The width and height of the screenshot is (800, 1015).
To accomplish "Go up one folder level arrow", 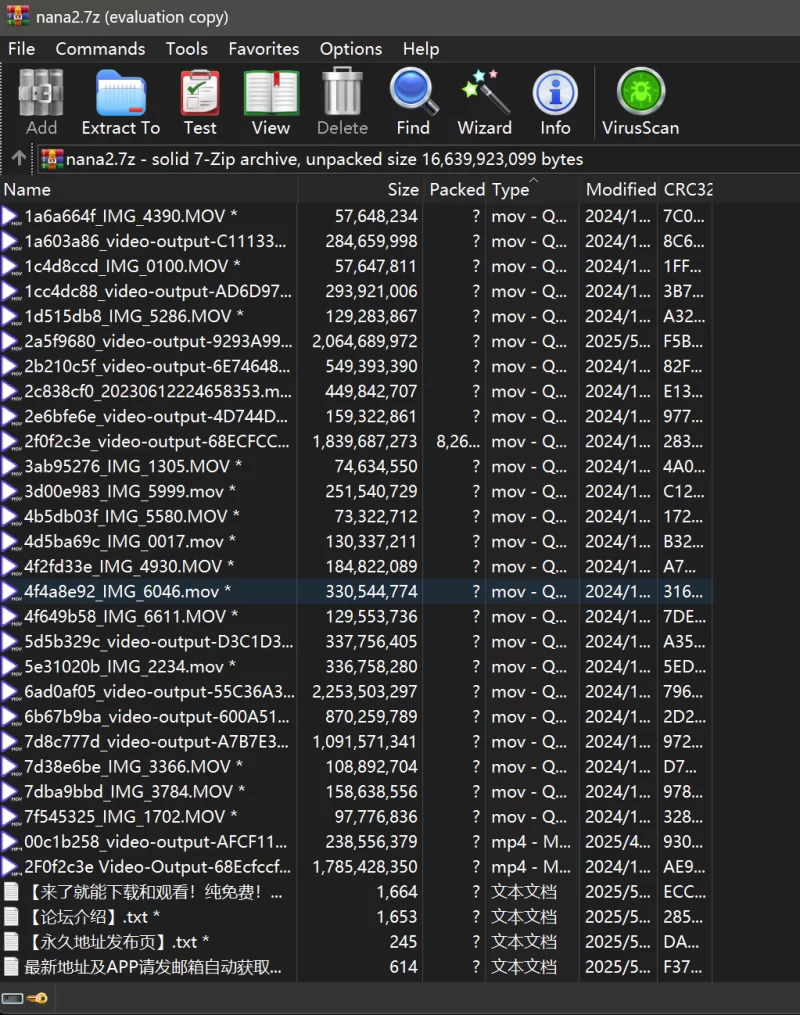I will point(18,159).
